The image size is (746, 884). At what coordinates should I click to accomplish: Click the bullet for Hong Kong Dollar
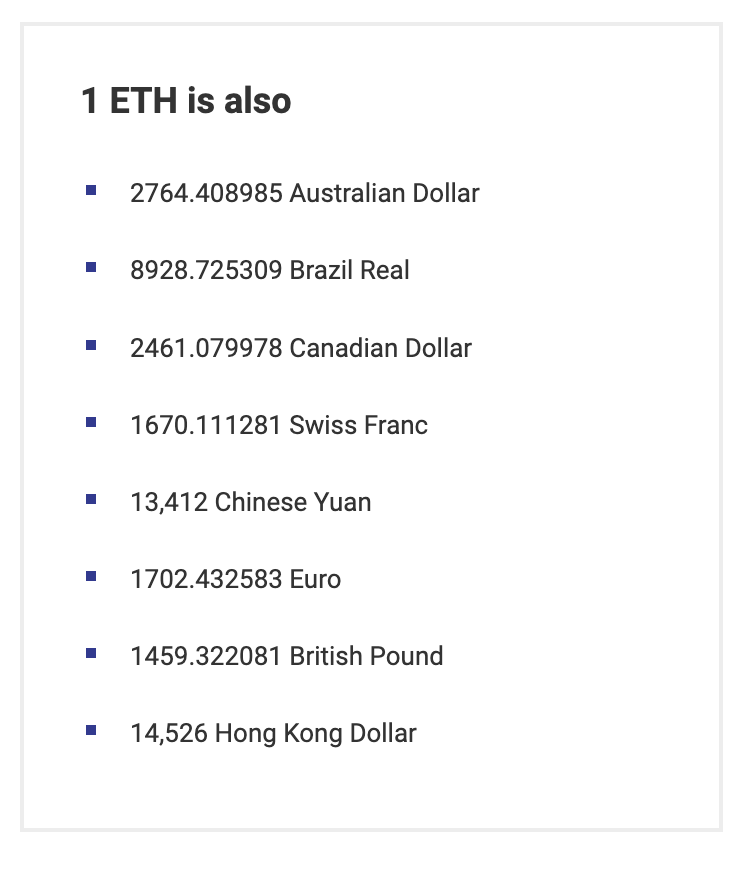(x=91, y=730)
